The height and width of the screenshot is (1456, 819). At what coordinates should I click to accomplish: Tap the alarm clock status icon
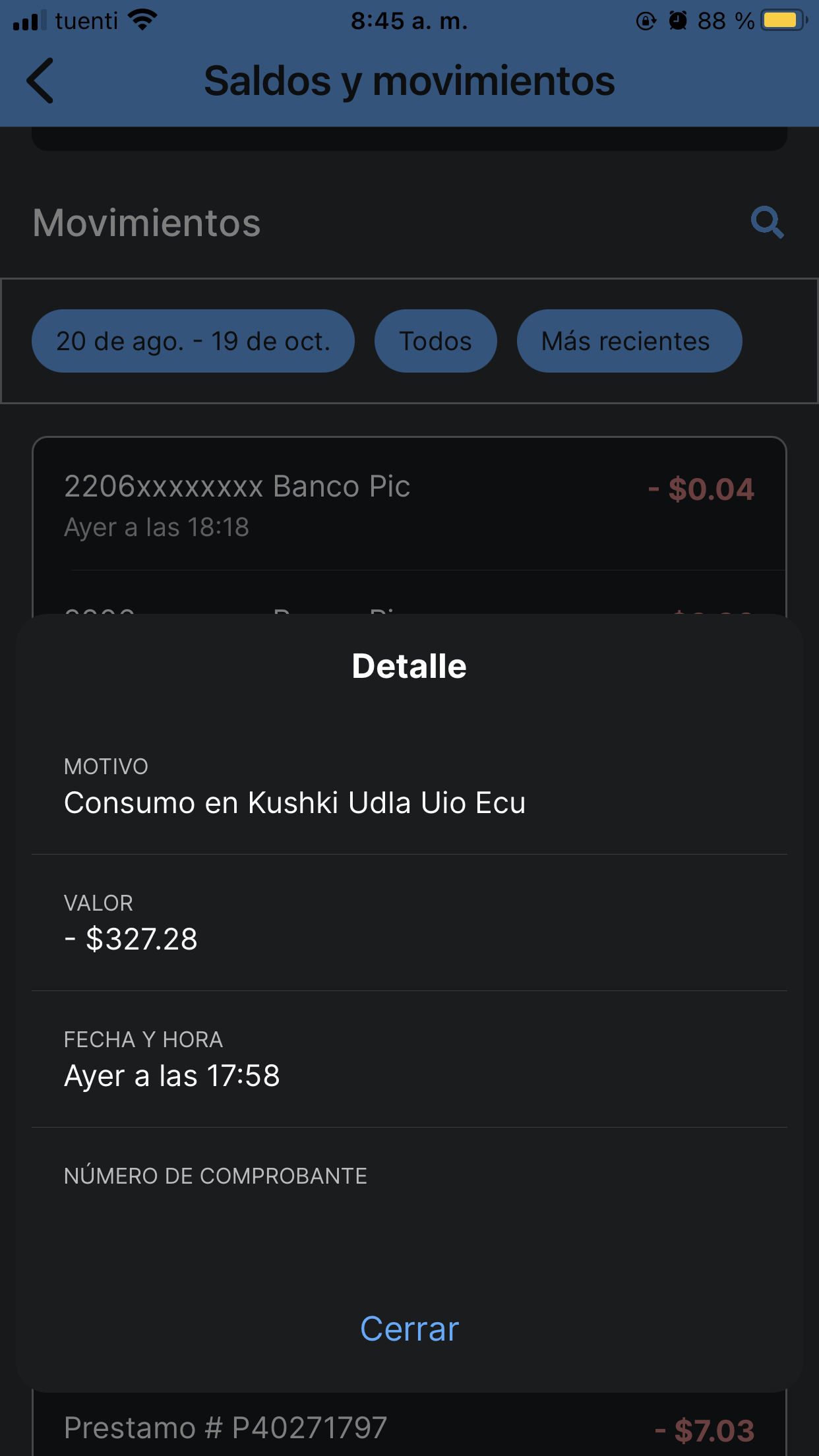click(x=678, y=21)
